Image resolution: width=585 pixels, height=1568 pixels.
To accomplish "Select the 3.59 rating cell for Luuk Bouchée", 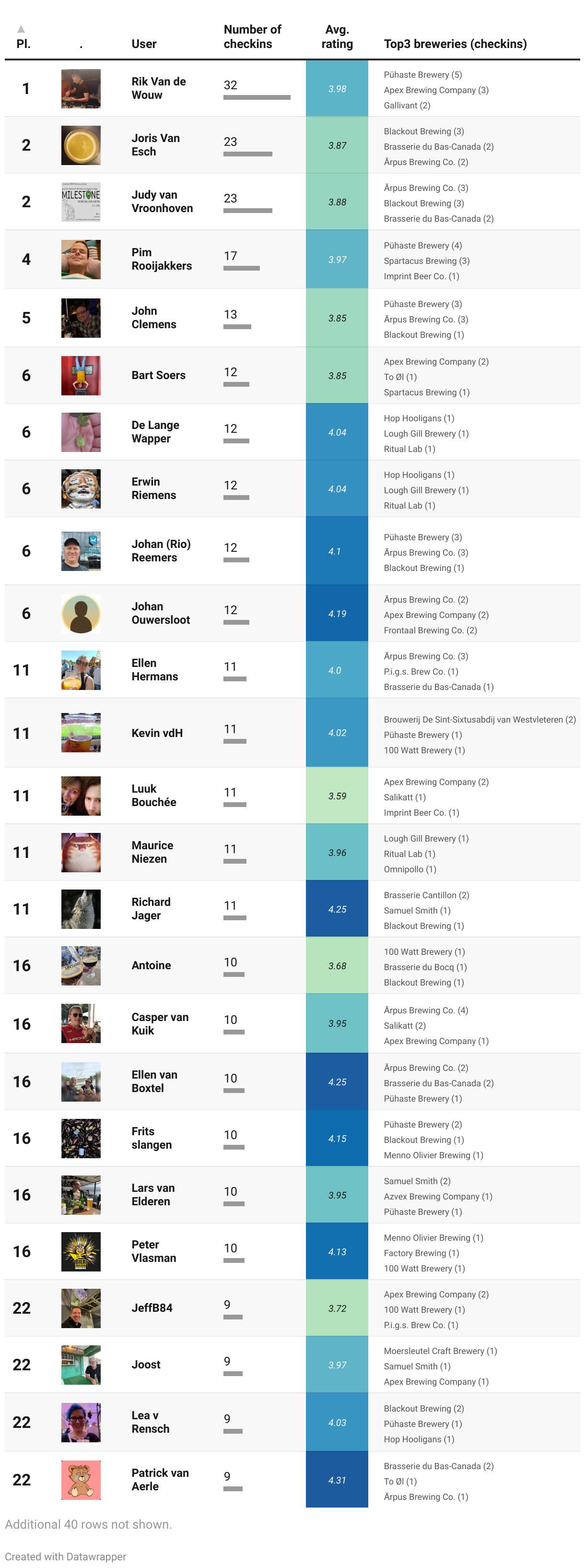I will pos(337,796).
